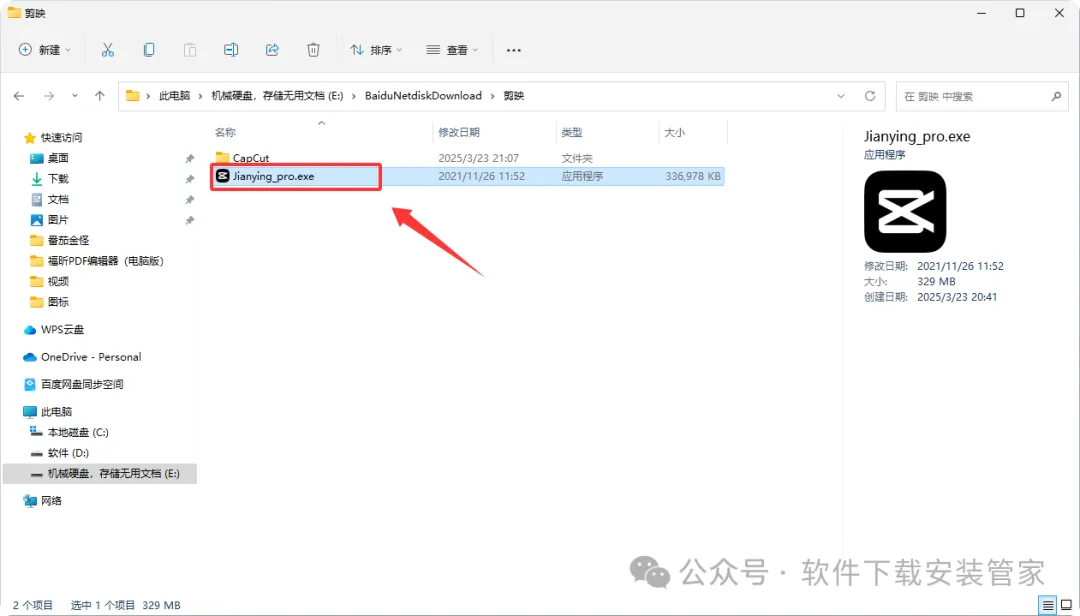Open 文档 in the sidebar

point(58,199)
